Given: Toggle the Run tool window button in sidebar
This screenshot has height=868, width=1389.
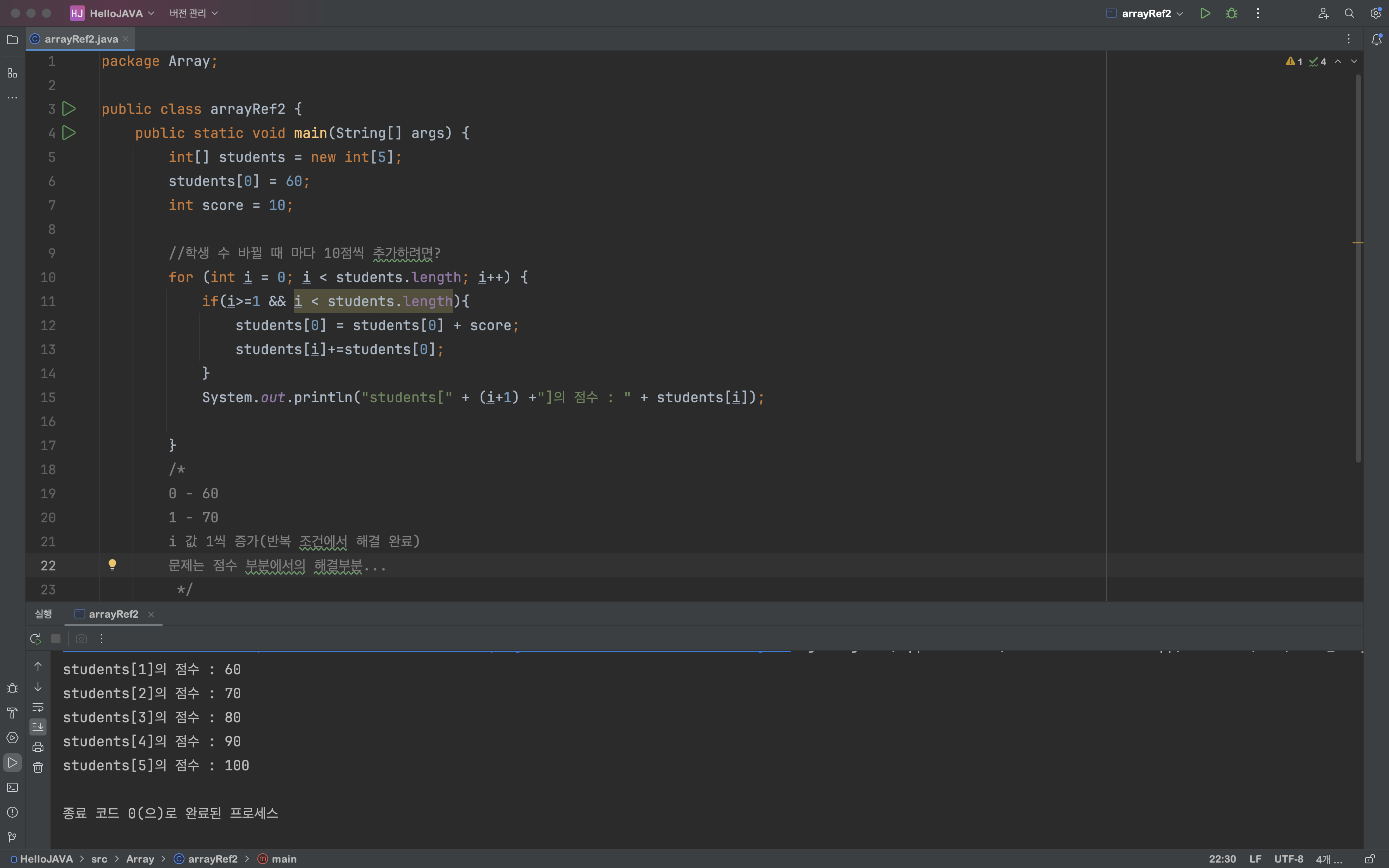Looking at the screenshot, I should tap(12, 763).
